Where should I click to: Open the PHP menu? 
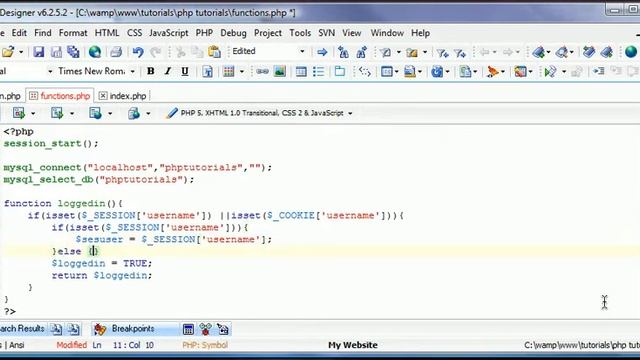[x=204, y=33]
